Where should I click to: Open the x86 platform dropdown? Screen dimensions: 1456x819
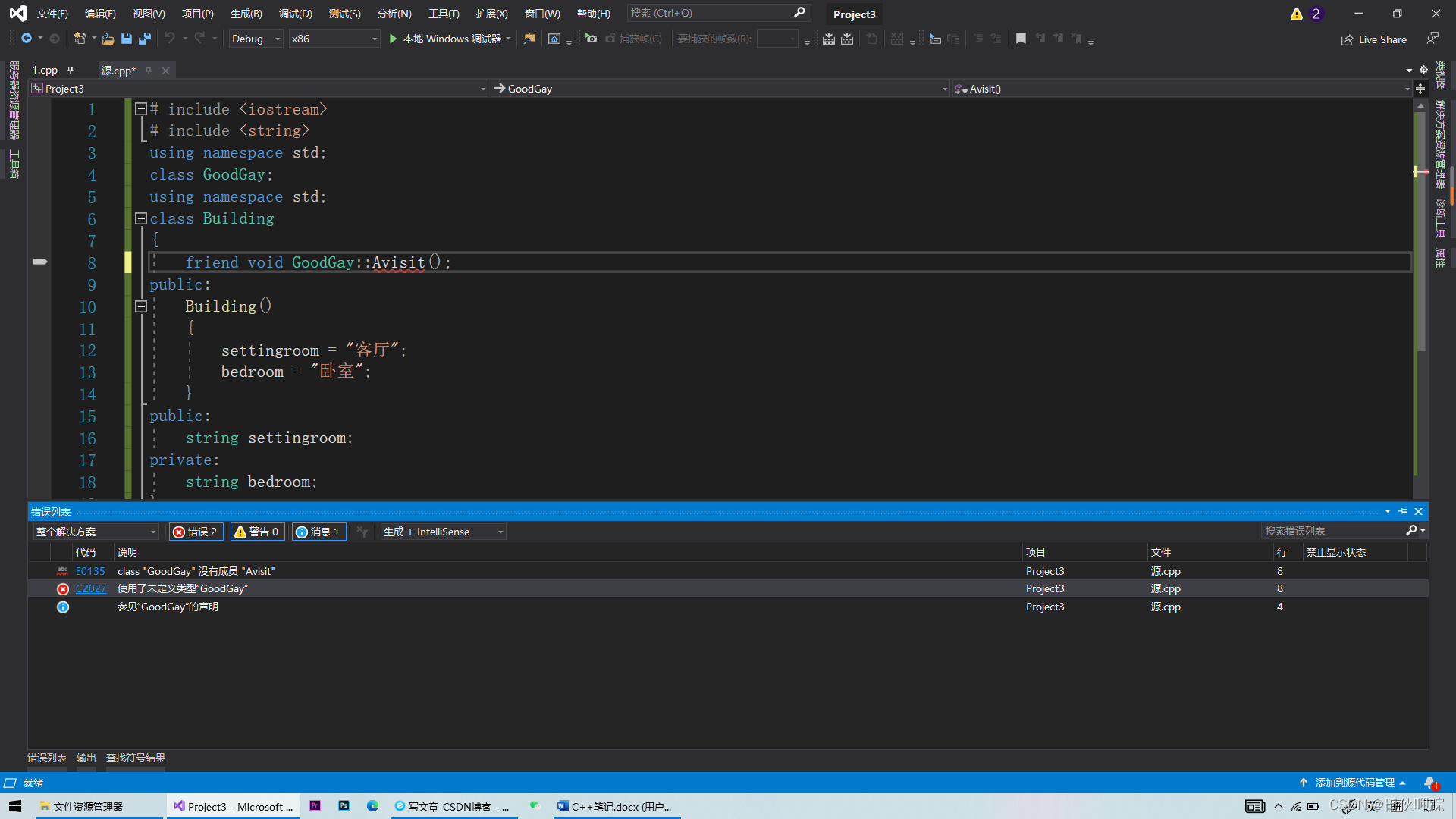334,39
